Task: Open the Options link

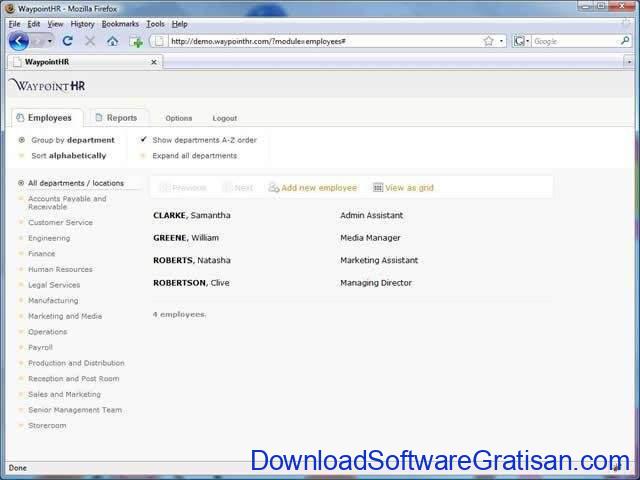Action: point(178,118)
